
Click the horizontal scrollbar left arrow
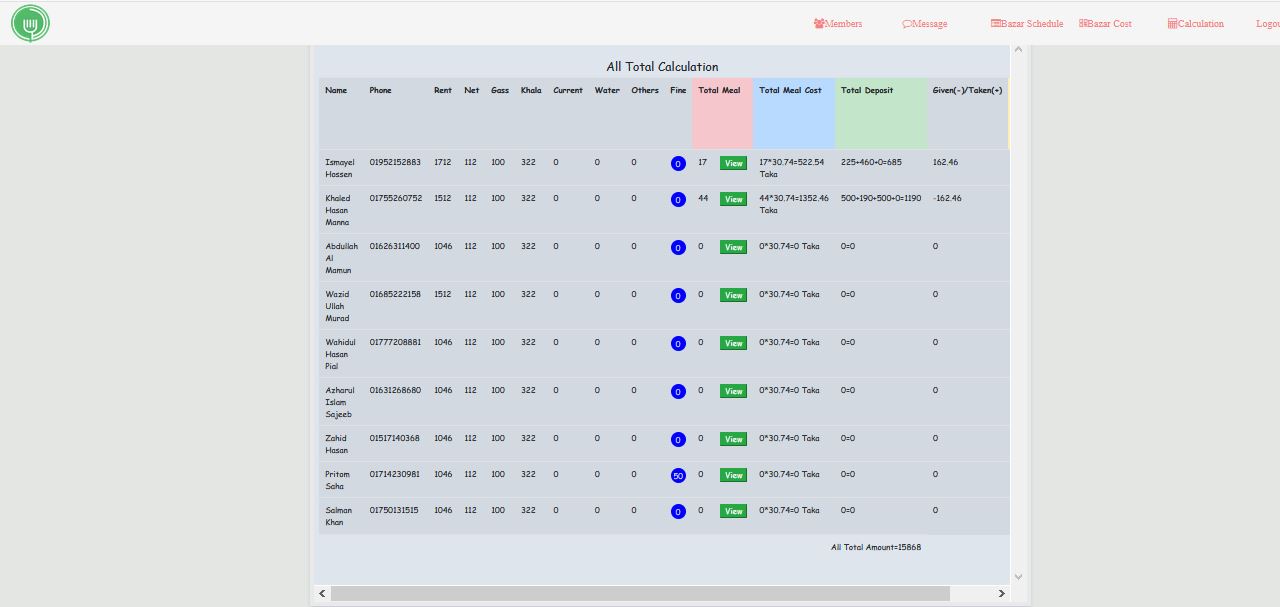coord(322,593)
